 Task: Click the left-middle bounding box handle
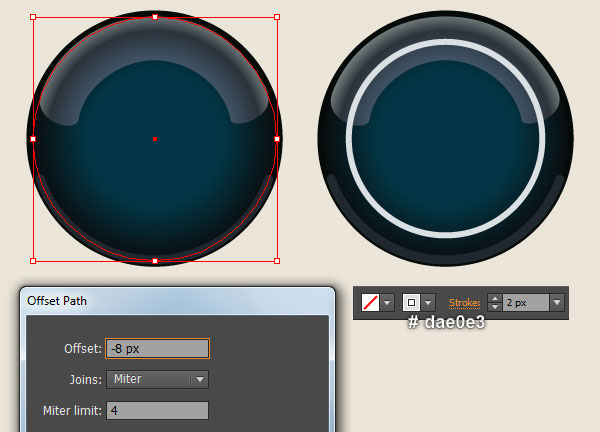[33, 139]
